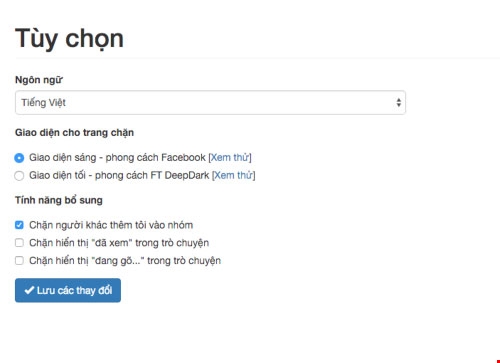Image resolution: width=500 pixels, height=363 pixels.
Task: Click the Tùy chọn page heading
Action: coord(69,39)
